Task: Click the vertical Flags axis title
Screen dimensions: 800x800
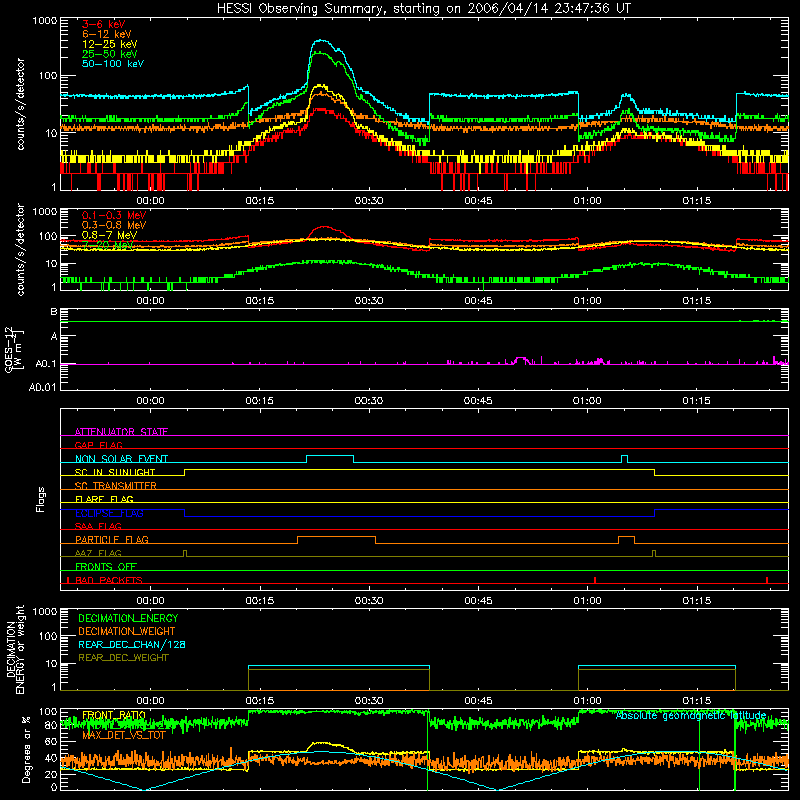Action: tap(40, 499)
